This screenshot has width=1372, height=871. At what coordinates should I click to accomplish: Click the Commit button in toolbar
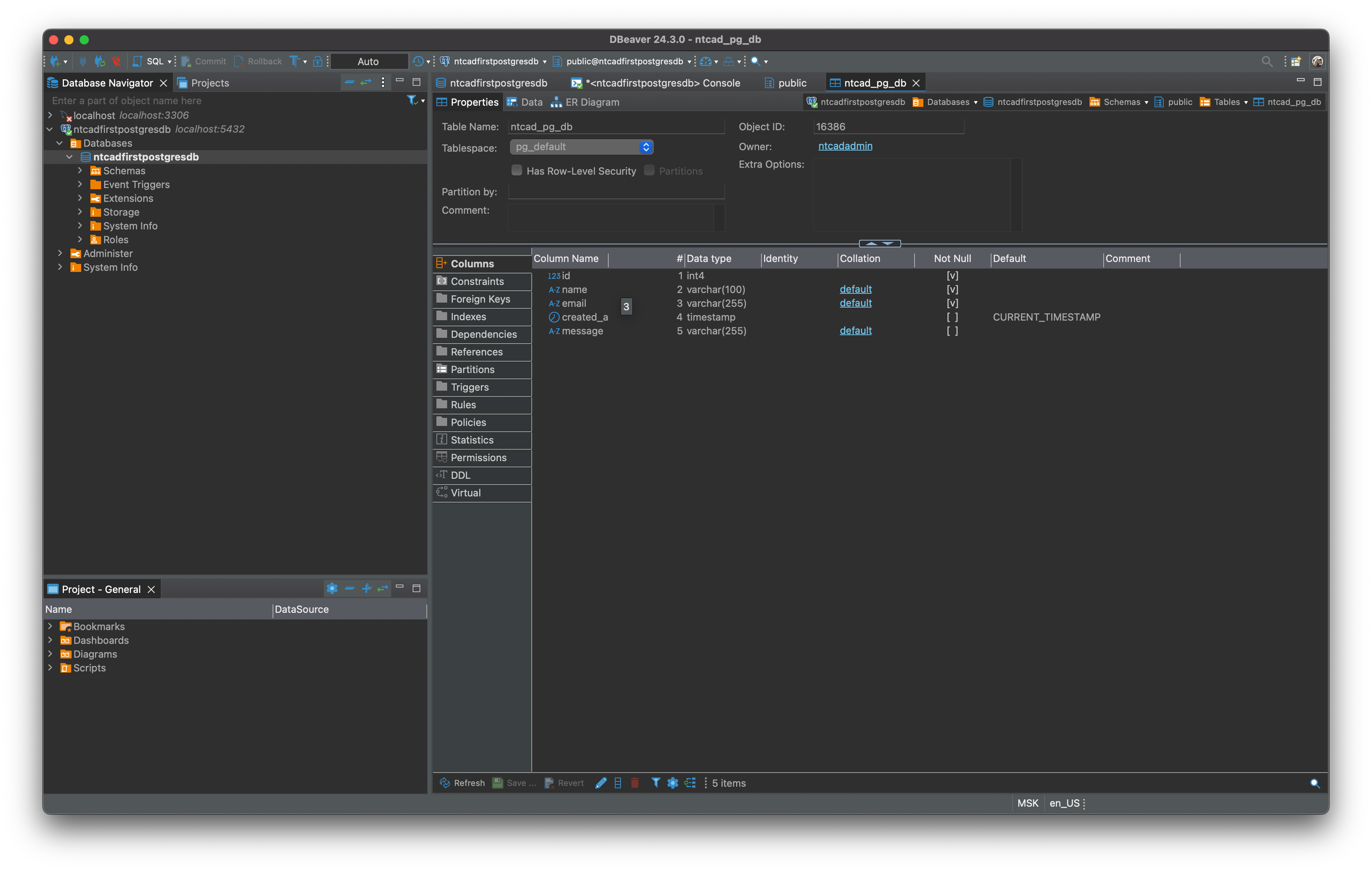(204, 61)
